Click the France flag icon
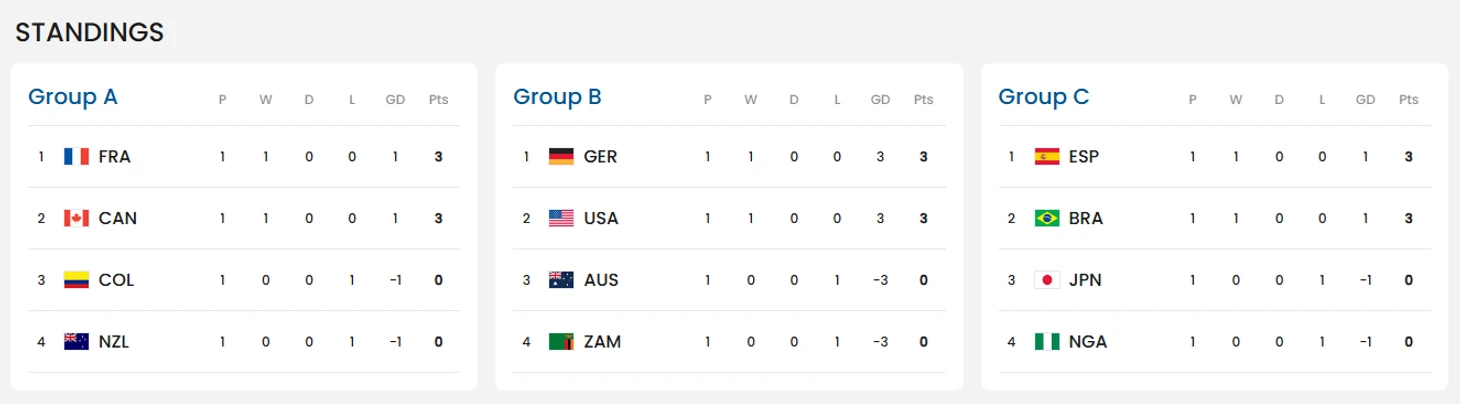 coord(76,156)
